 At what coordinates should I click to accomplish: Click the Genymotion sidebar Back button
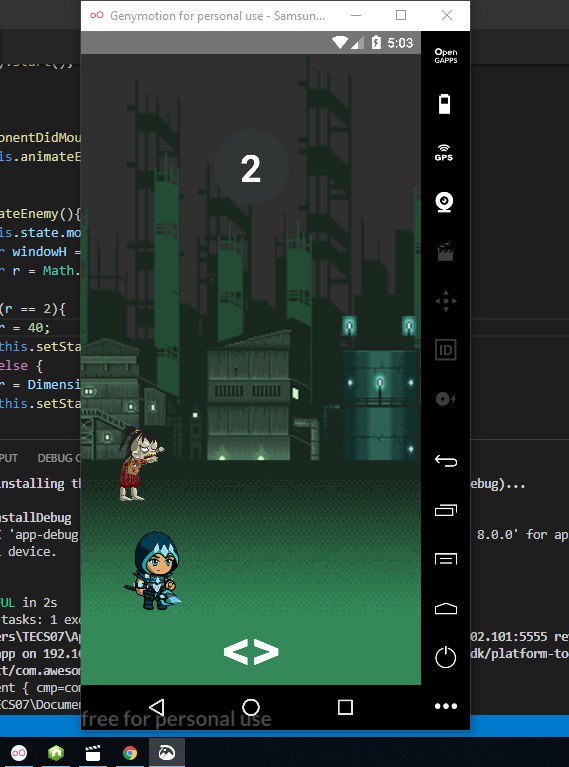tap(445, 461)
